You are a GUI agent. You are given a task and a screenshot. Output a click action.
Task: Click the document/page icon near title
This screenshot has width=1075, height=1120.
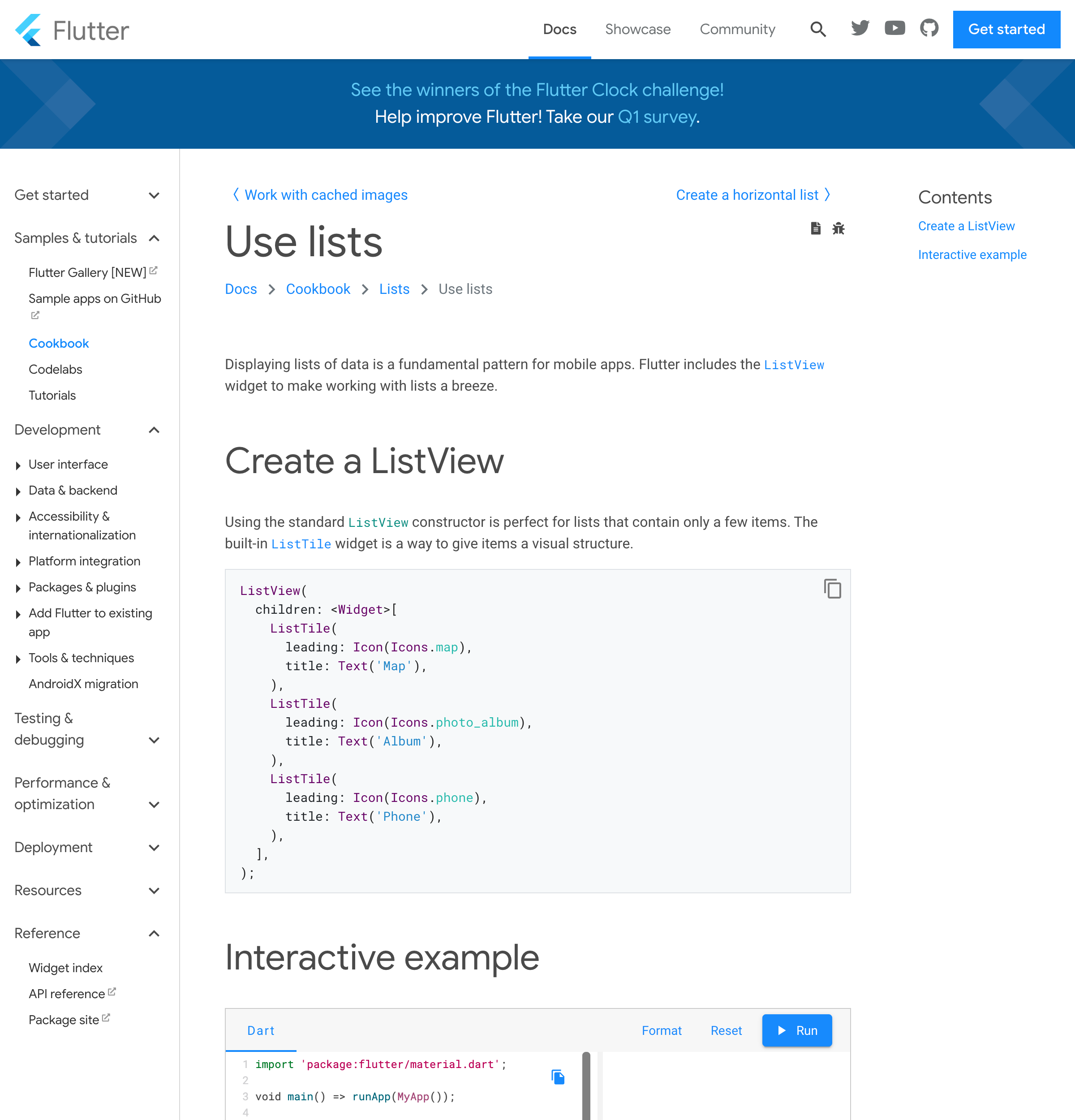(815, 228)
